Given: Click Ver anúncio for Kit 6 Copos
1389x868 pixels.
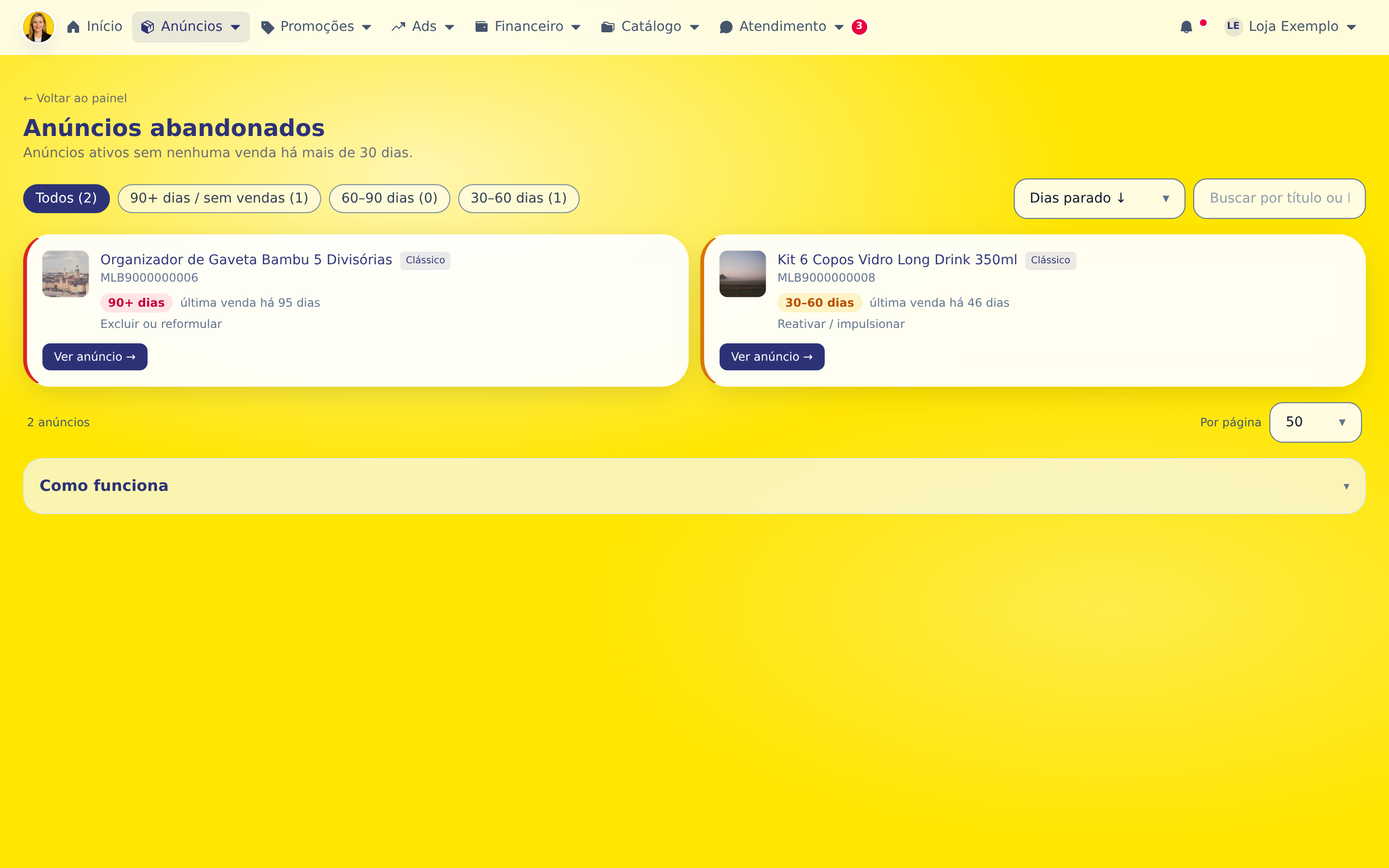Looking at the screenshot, I should (771, 357).
